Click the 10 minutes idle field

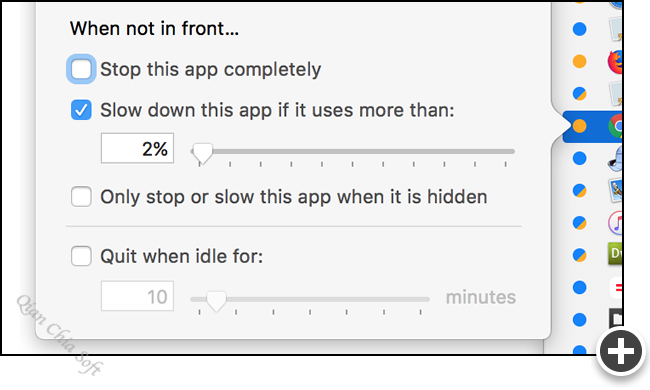click(137, 296)
